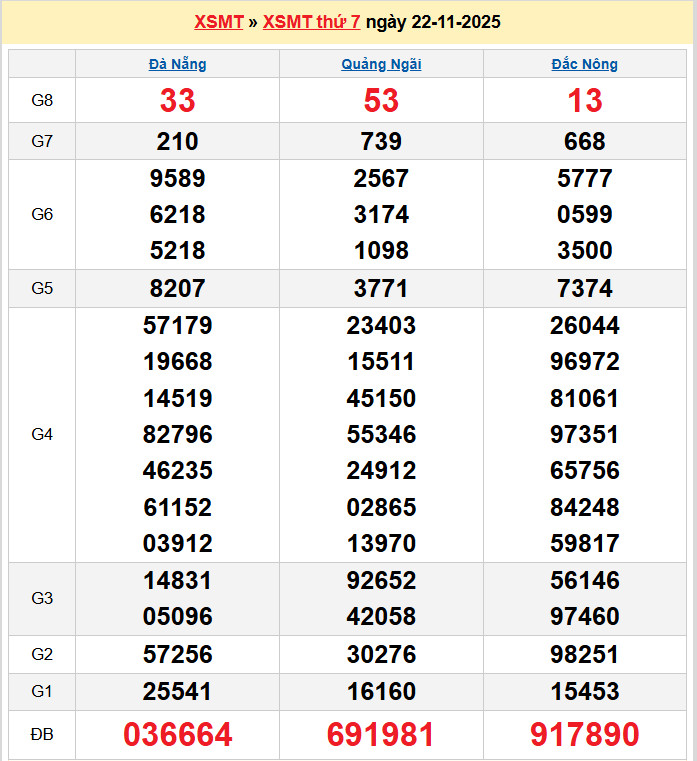Open the 'XSMT thứ 7' link
Screen dimensions: 697x761
[x=311, y=22]
